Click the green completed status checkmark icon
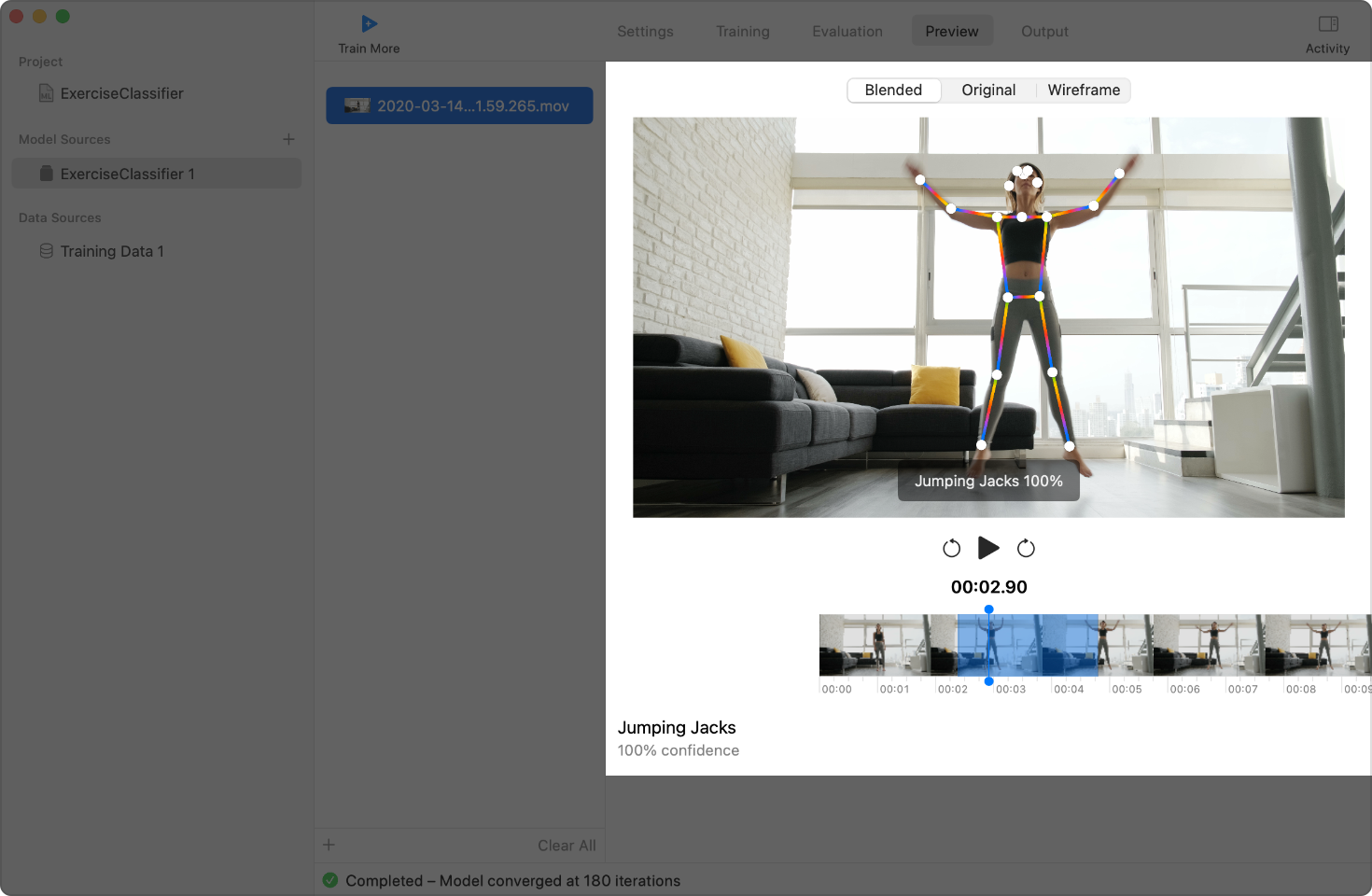This screenshot has width=1372, height=896. pyautogui.click(x=330, y=880)
